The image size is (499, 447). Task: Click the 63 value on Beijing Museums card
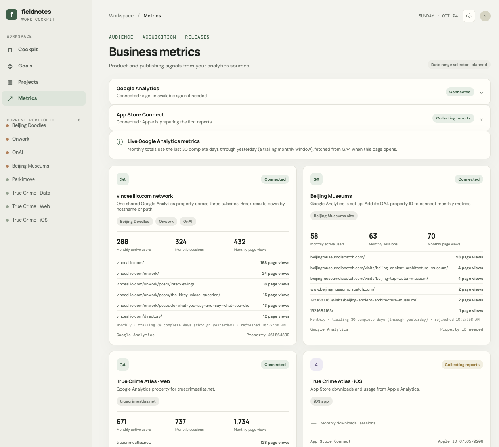click(373, 236)
